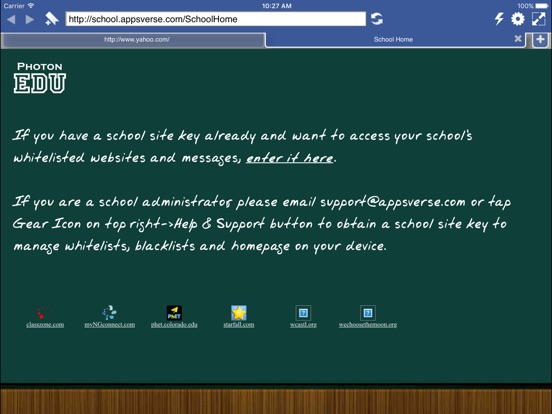Image resolution: width=552 pixels, height=414 pixels.
Task: Follow the 'enter it here' link
Action: tap(289, 158)
